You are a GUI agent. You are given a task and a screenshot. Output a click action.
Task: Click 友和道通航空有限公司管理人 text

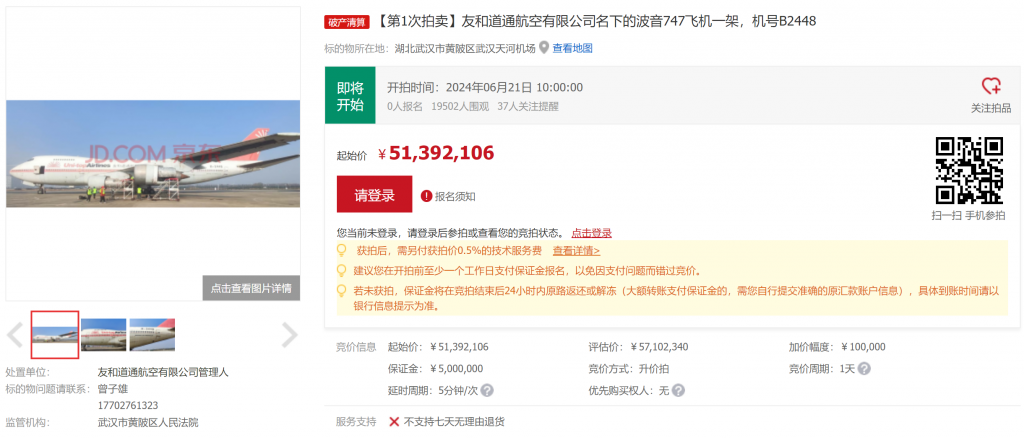coord(163,373)
